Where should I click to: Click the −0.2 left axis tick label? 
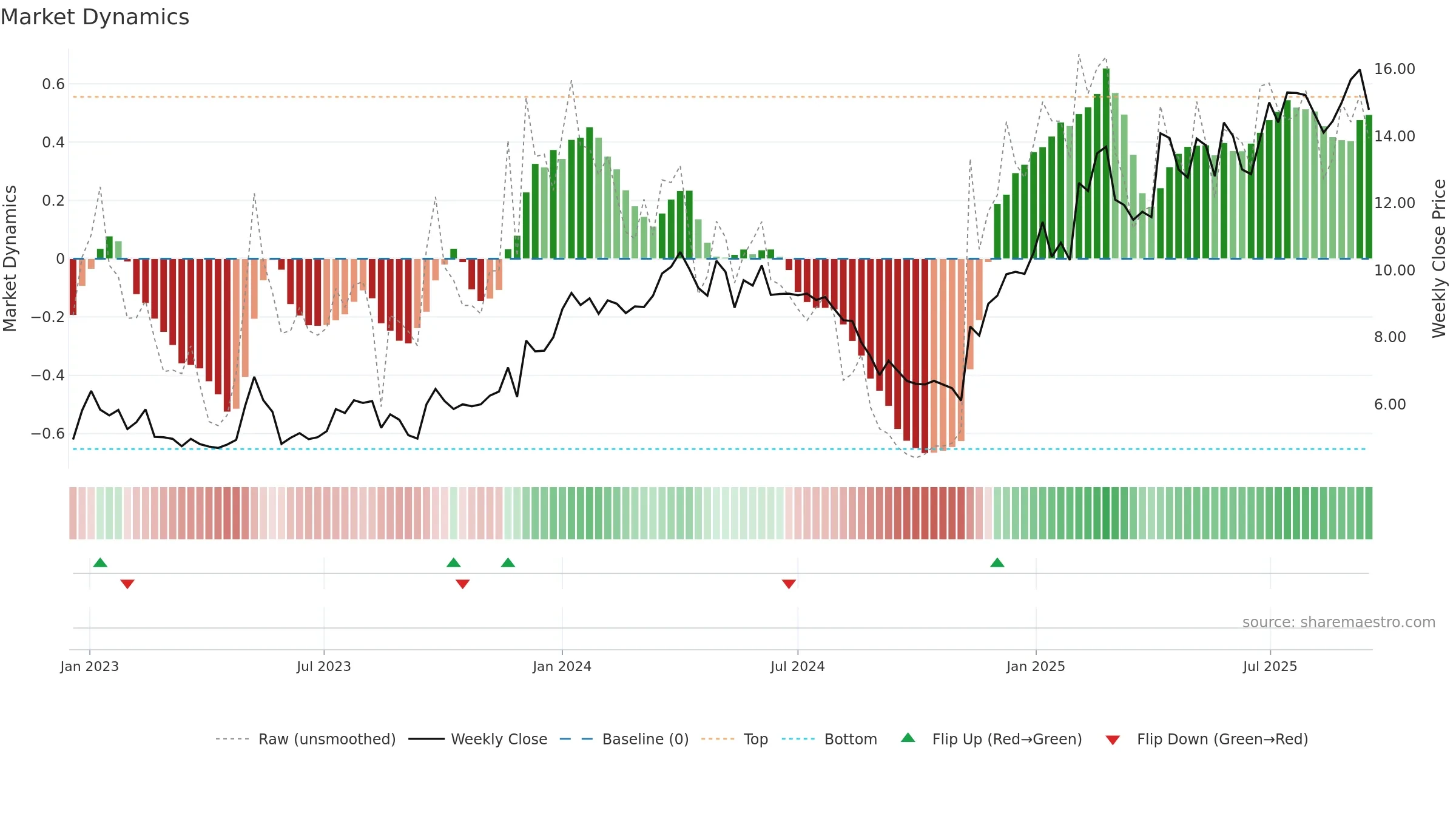coord(48,317)
